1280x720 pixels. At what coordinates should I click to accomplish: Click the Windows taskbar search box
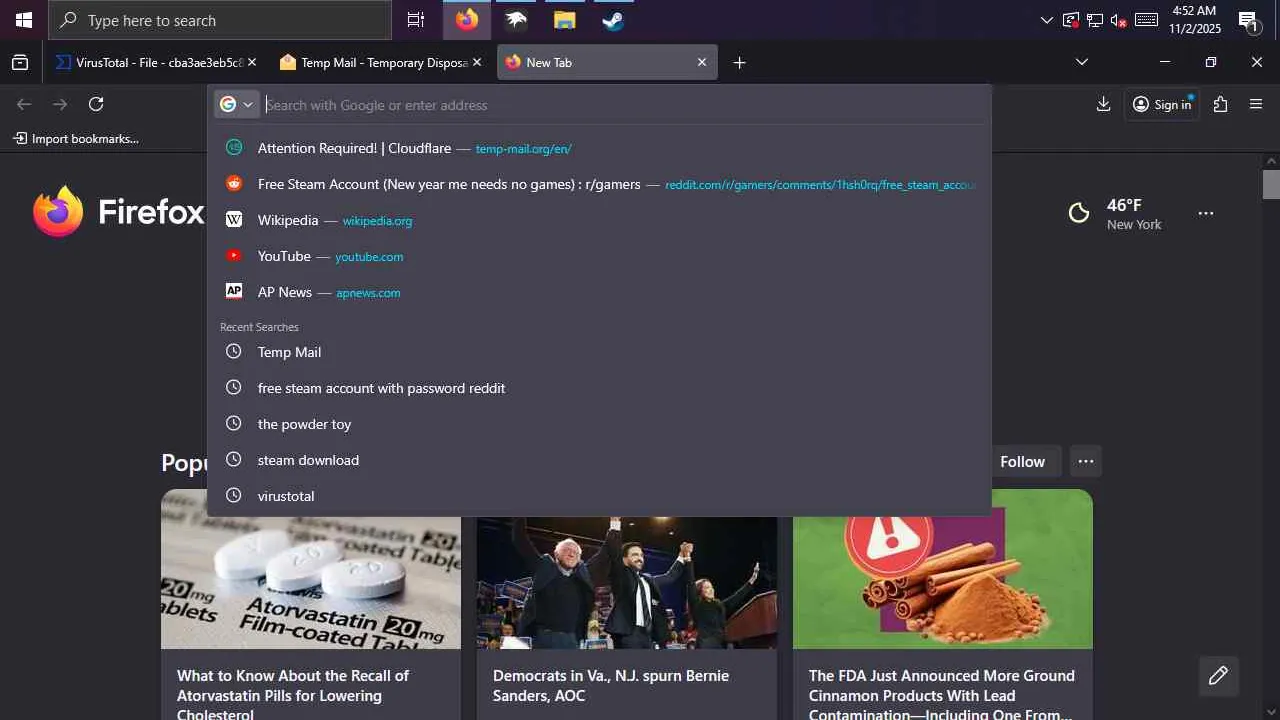(220, 20)
